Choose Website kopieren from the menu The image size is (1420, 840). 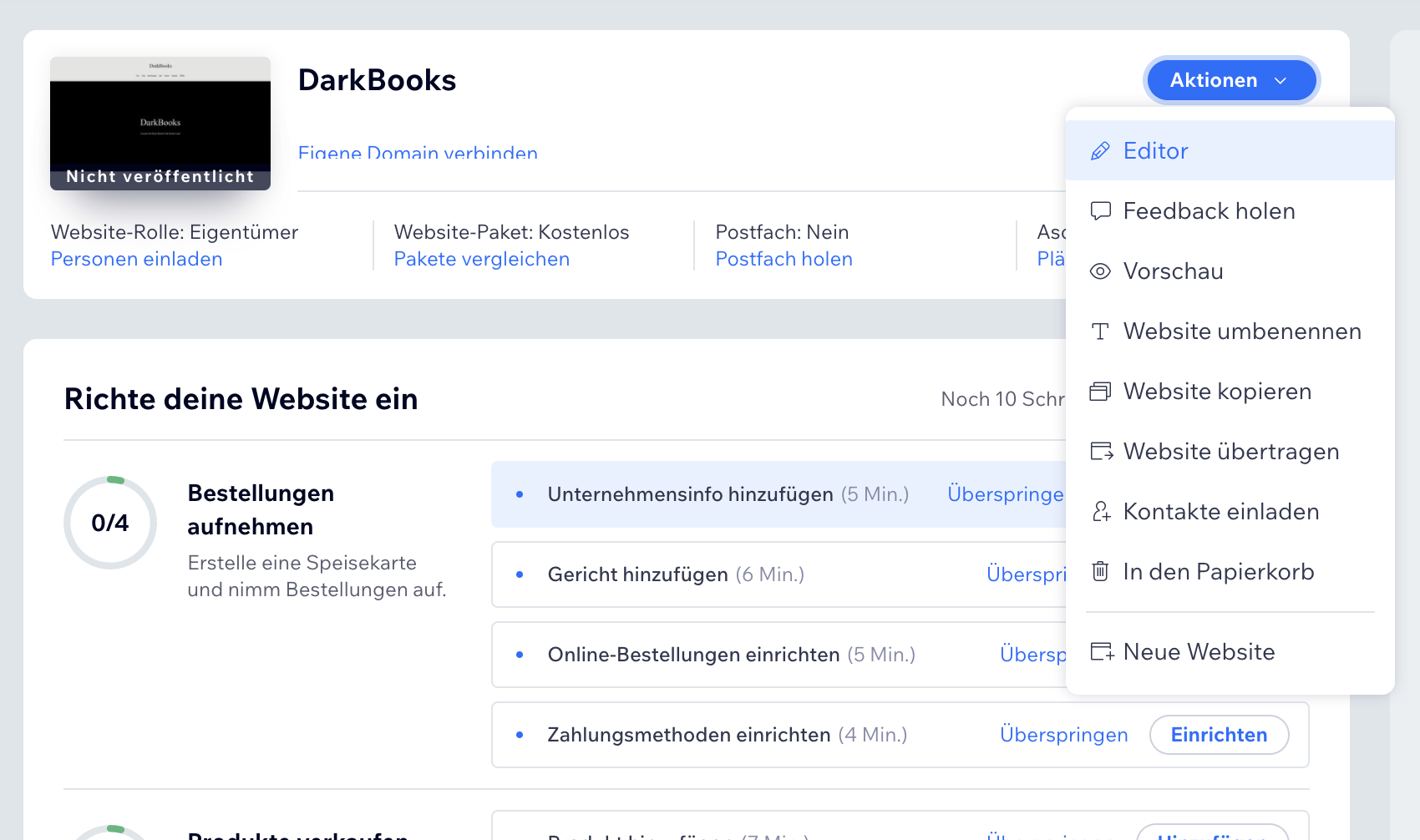(1230, 391)
